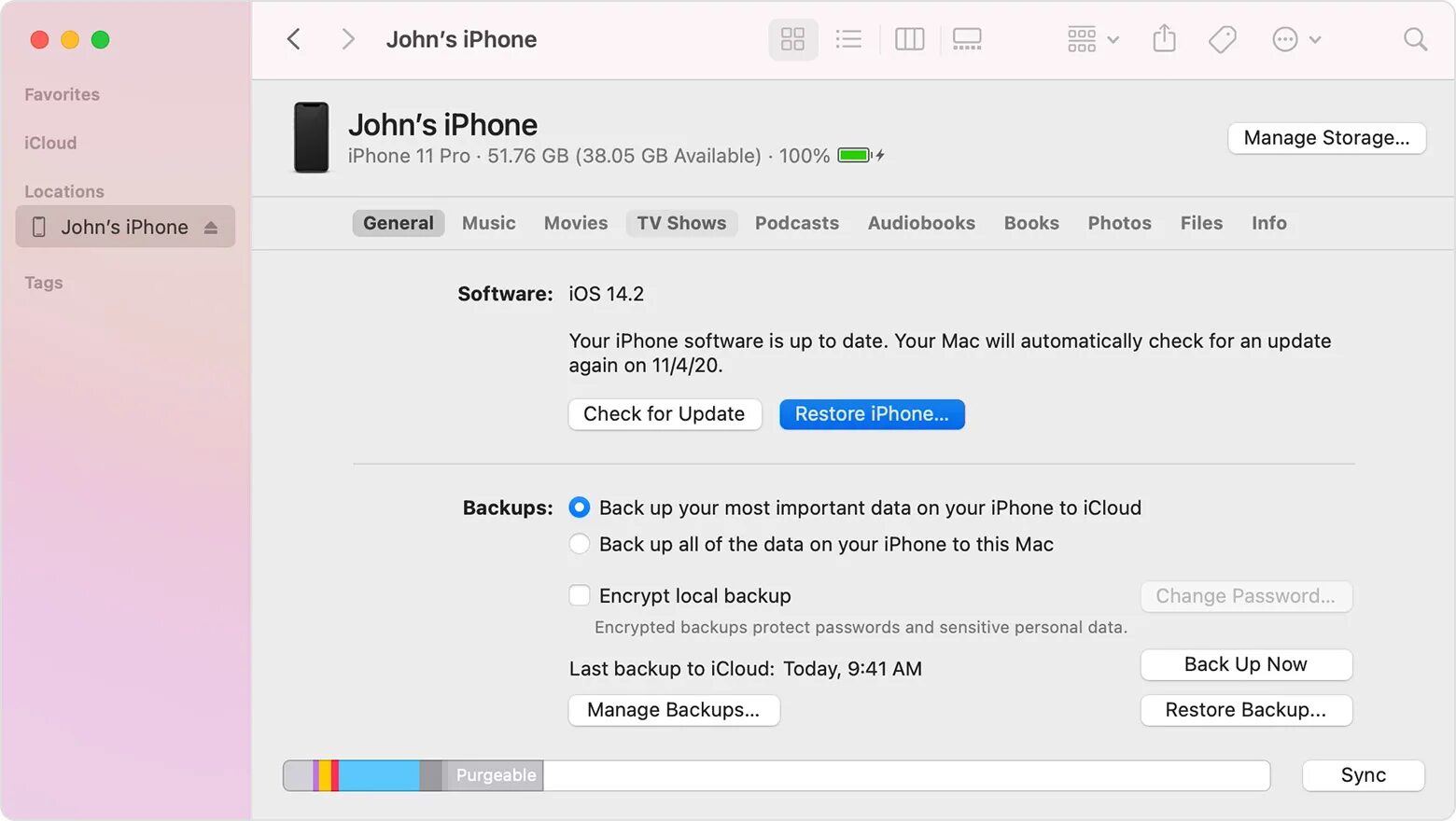1456x821 pixels.
Task: Switch to gallery view
Action: [x=967, y=39]
